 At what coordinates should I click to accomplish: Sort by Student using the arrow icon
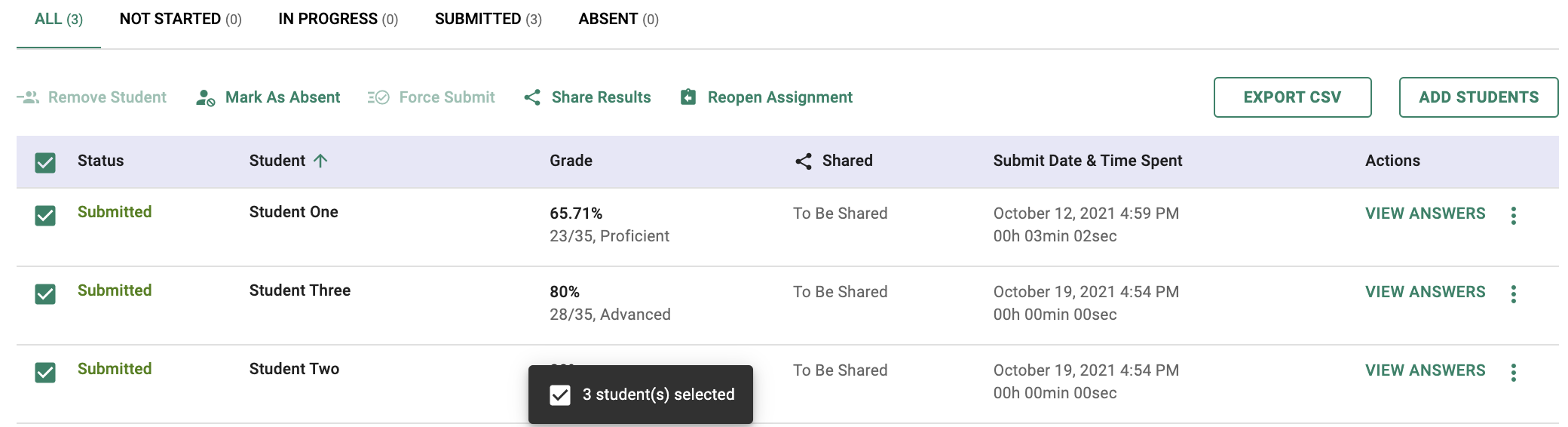(x=320, y=161)
